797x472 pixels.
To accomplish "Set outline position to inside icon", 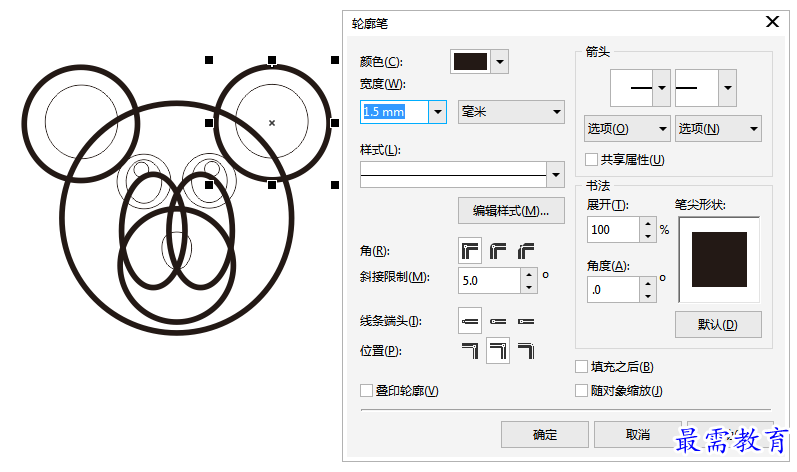I will coord(526,351).
